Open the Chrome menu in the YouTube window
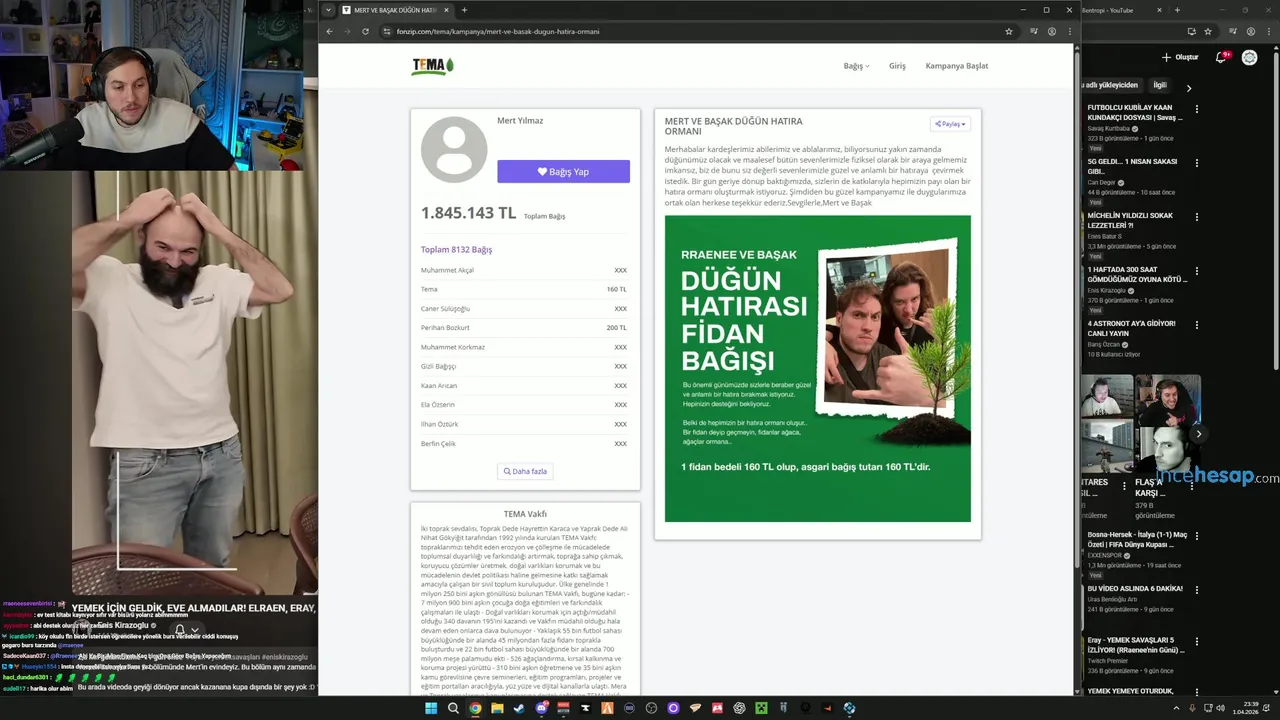Screen dimensions: 1280x720 tap(1270, 31)
